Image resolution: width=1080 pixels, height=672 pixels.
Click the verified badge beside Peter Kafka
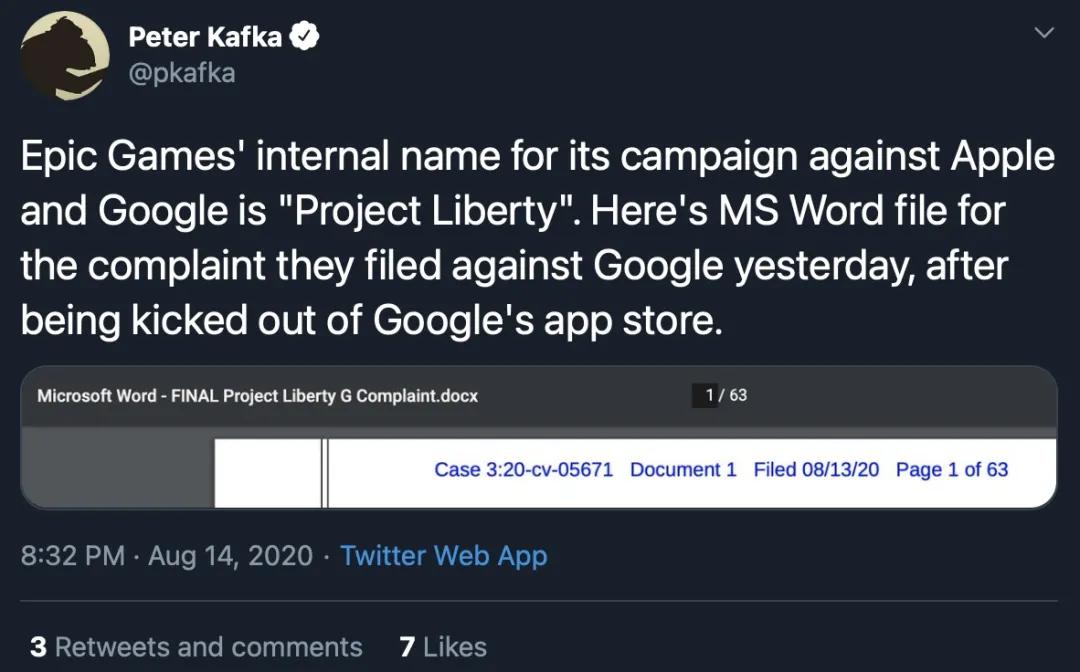[304, 38]
